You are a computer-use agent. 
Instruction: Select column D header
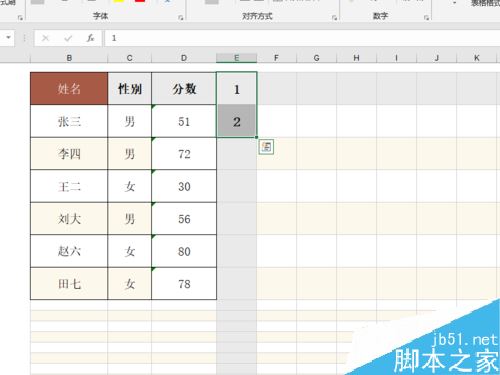pyautogui.click(x=184, y=58)
